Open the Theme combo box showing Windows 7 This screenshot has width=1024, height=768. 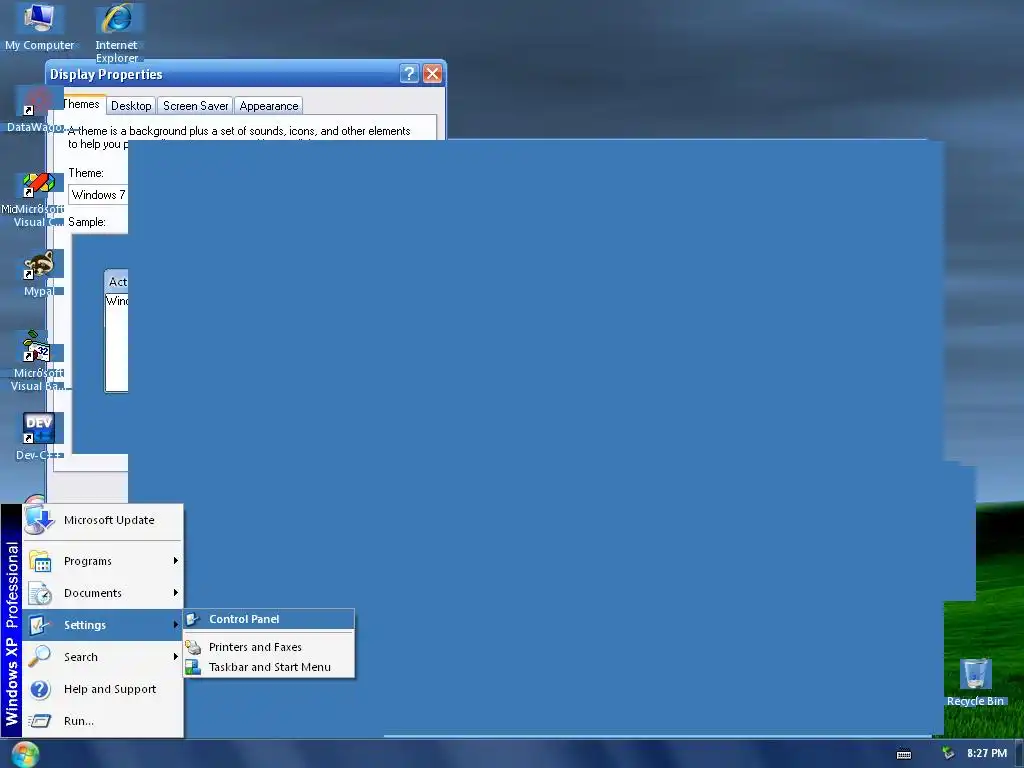[x=98, y=195]
